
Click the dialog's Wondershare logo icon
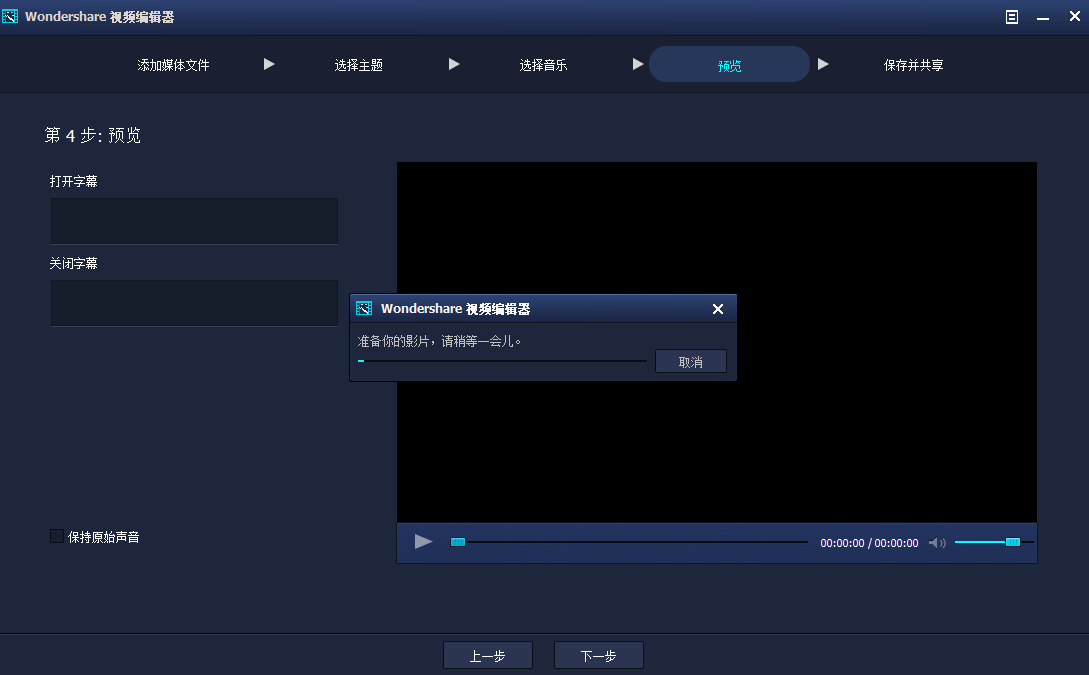[x=364, y=308]
